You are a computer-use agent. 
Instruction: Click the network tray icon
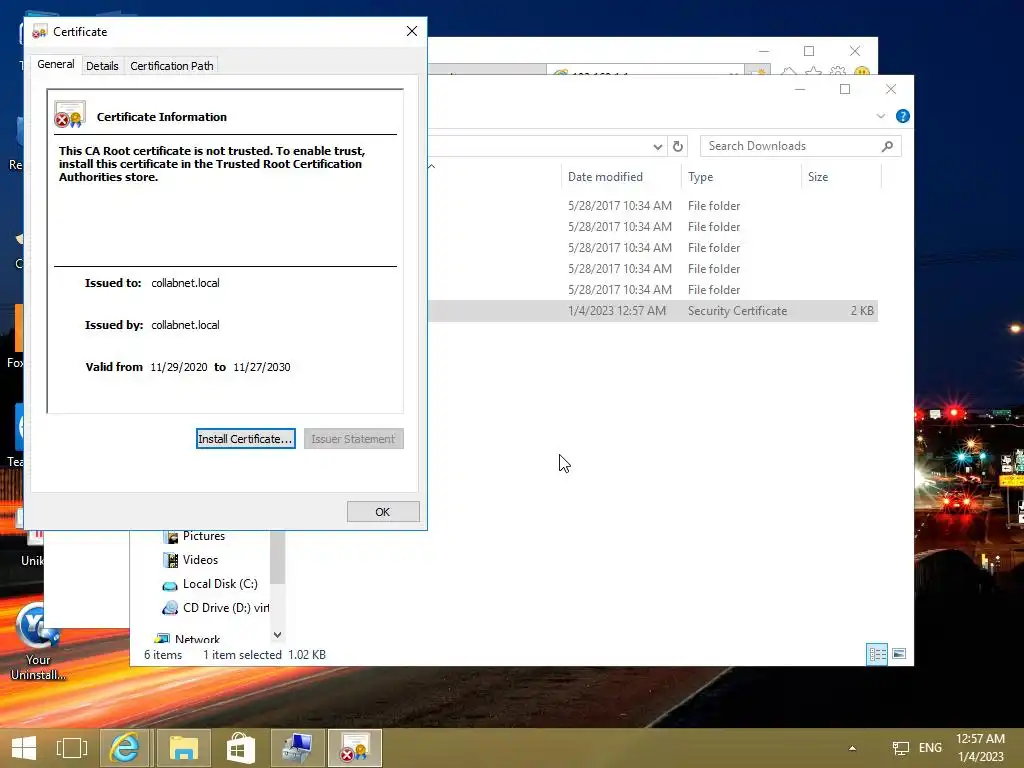901,748
